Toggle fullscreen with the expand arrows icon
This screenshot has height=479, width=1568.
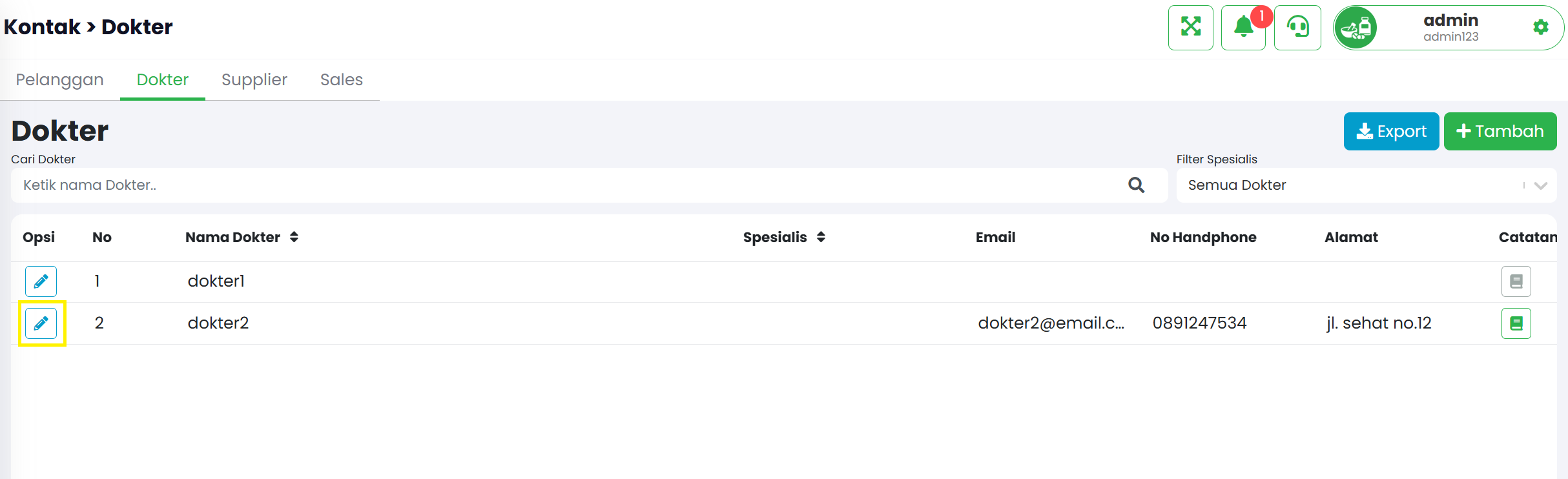1190,28
